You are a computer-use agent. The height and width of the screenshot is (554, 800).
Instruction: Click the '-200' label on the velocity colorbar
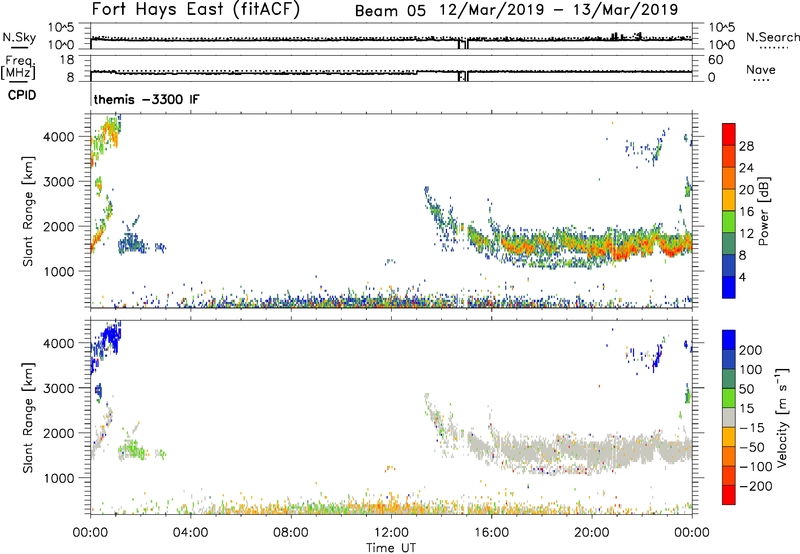755,486
